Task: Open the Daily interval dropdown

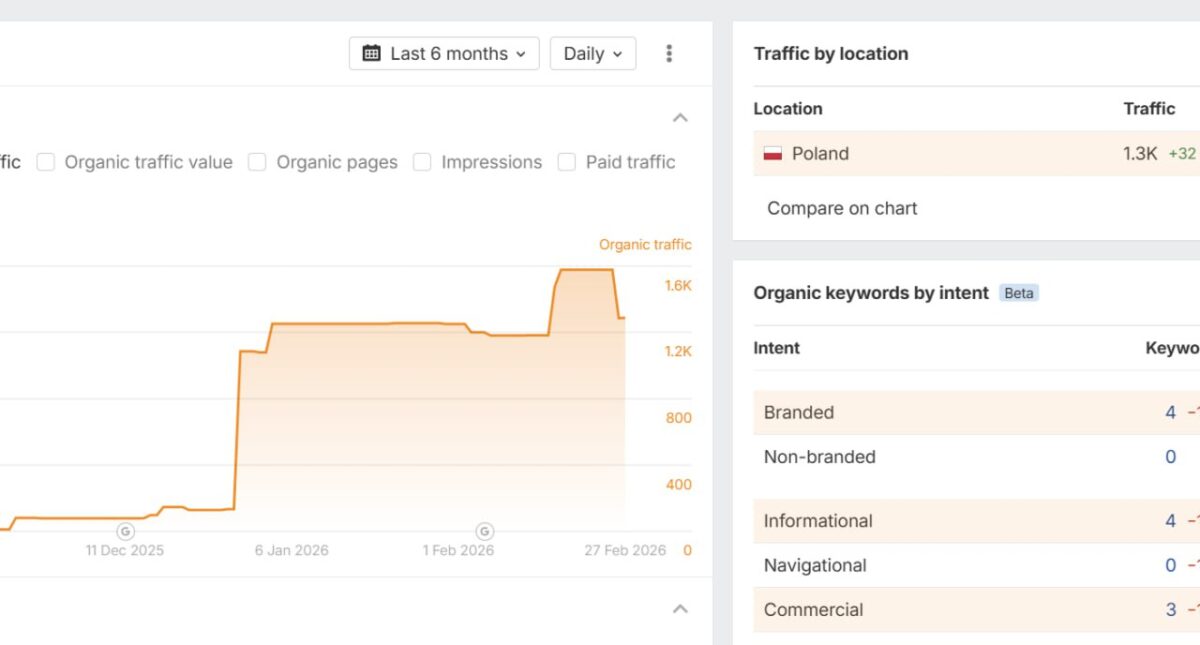Action: (x=593, y=54)
